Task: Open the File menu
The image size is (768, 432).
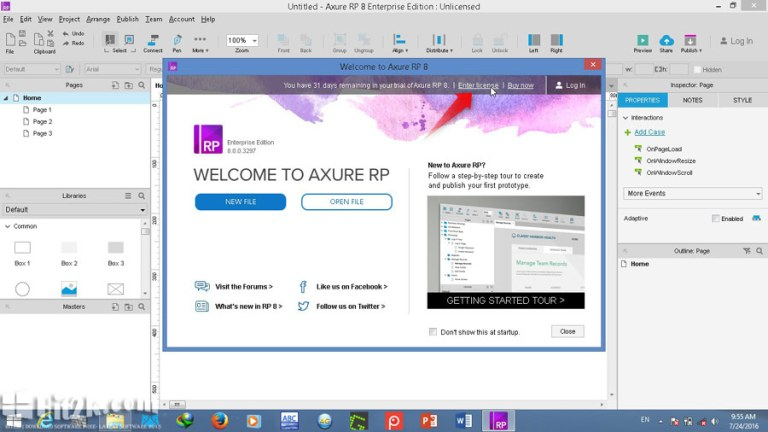Action: pos(8,19)
